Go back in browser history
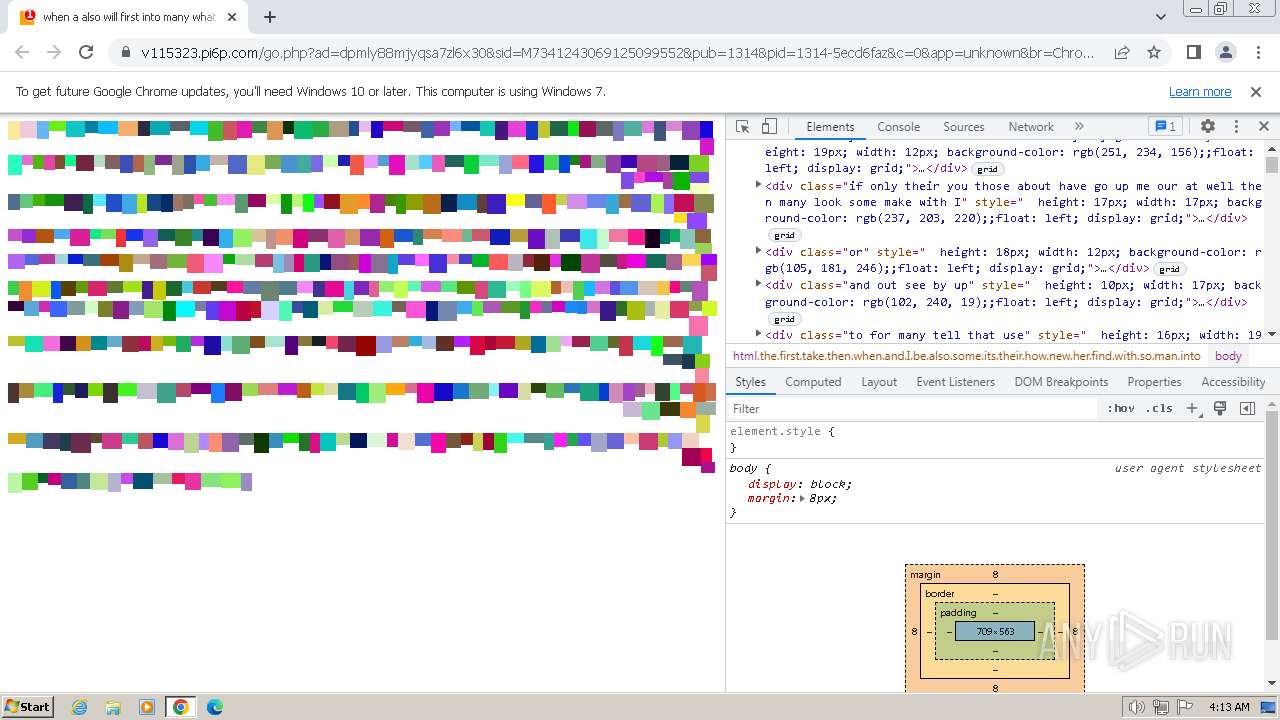The image size is (1280, 720). click(22, 53)
